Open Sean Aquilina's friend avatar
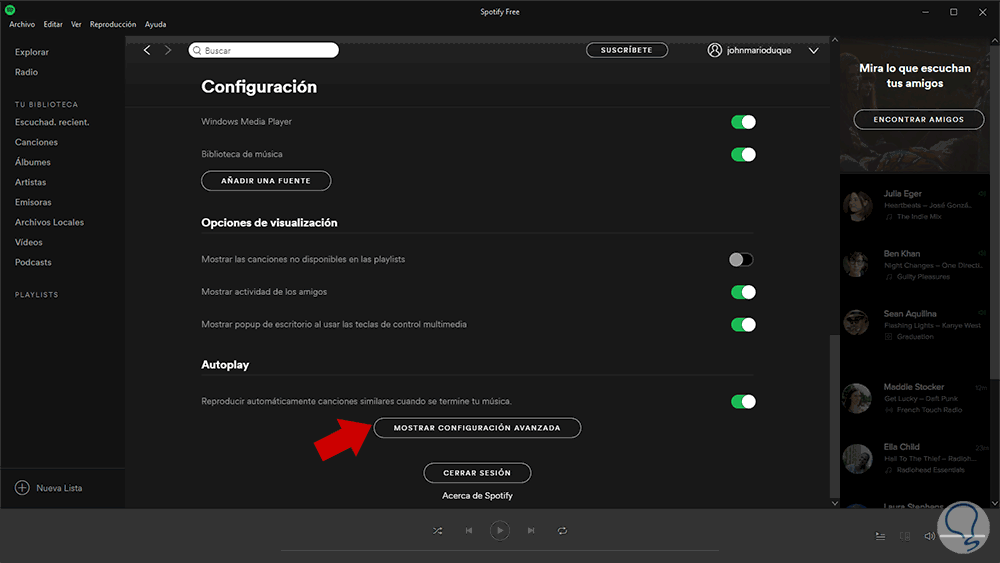Viewport: 1000px width, 563px height. click(x=857, y=323)
